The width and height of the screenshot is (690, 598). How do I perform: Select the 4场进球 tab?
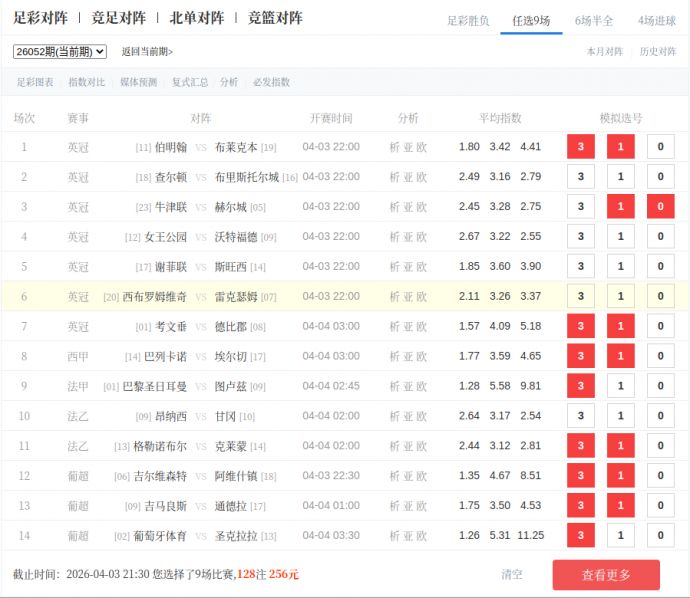[x=657, y=20]
